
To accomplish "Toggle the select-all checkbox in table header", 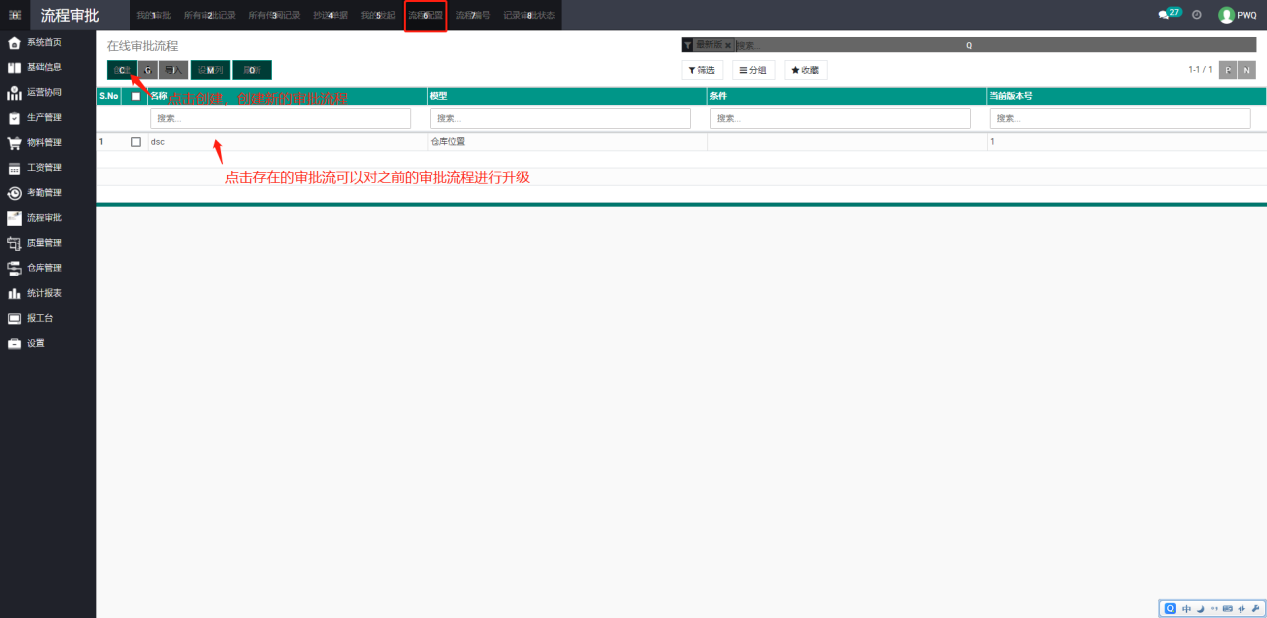I will click(x=136, y=96).
